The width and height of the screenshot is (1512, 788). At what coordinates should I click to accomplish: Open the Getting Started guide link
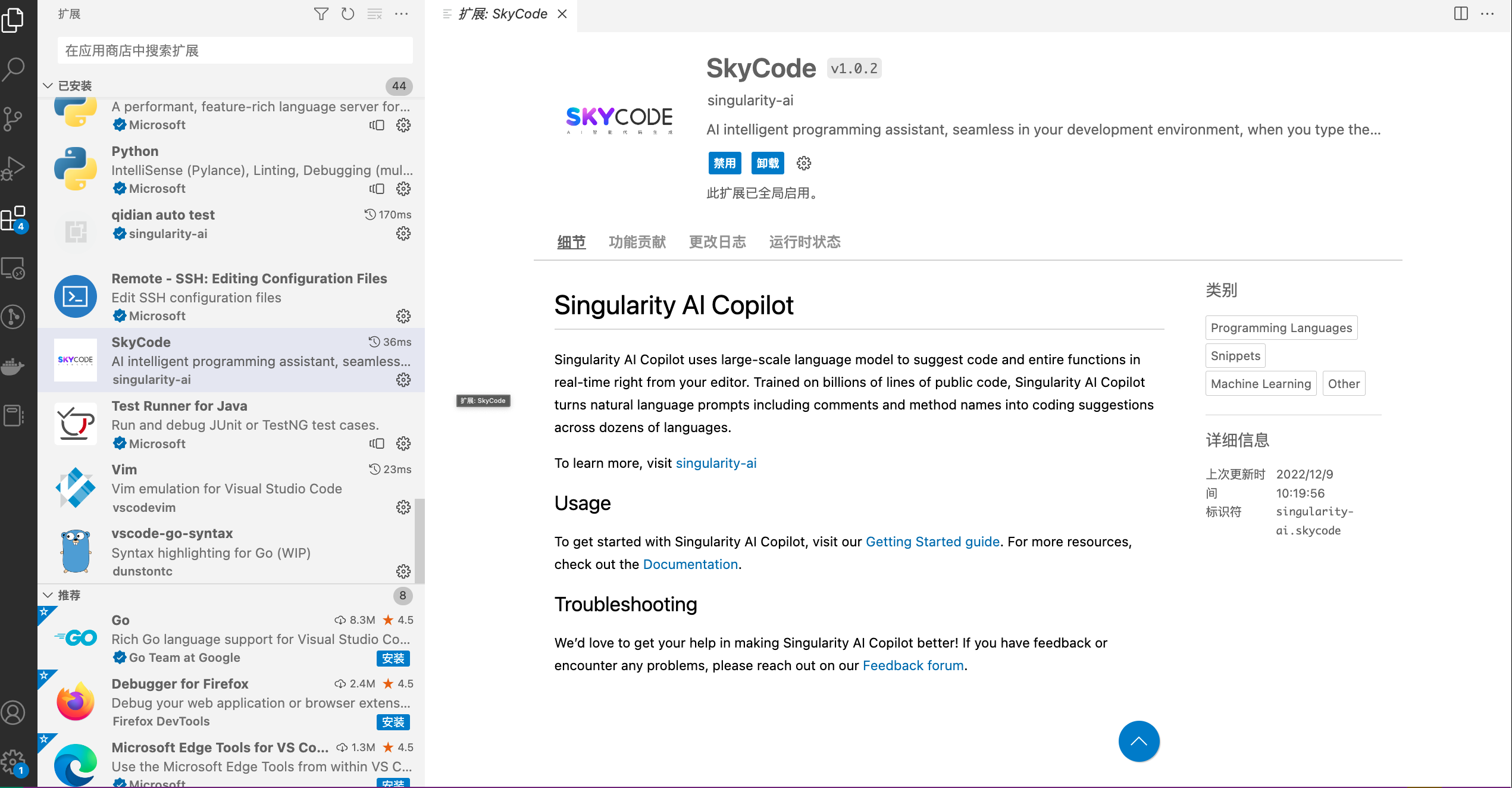932,542
